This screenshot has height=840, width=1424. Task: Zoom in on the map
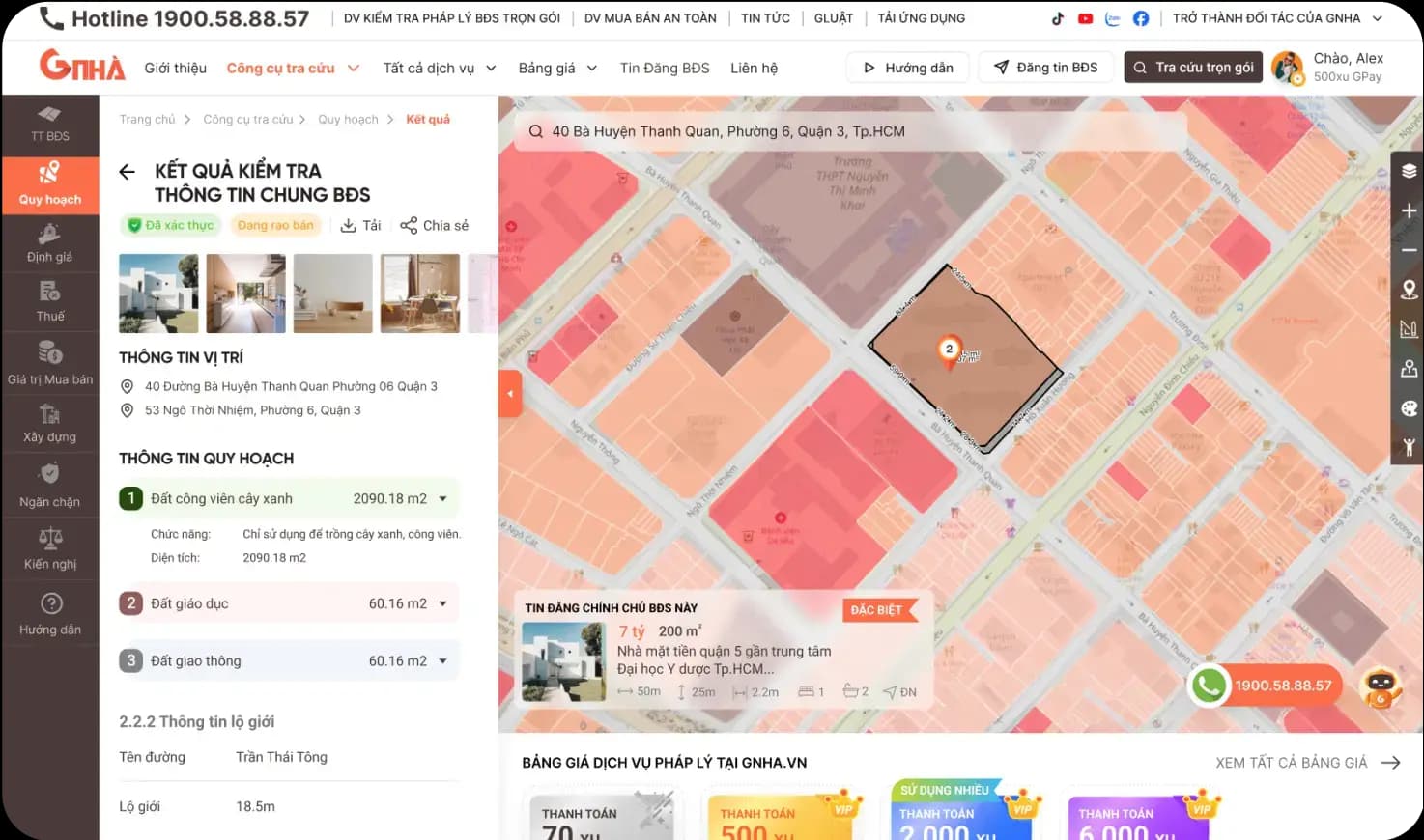pyautogui.click(x=1408, y=210)
